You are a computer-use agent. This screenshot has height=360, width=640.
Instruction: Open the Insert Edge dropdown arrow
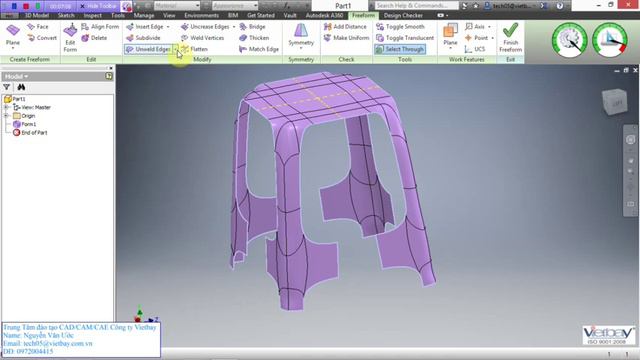[x=168, y=27]
